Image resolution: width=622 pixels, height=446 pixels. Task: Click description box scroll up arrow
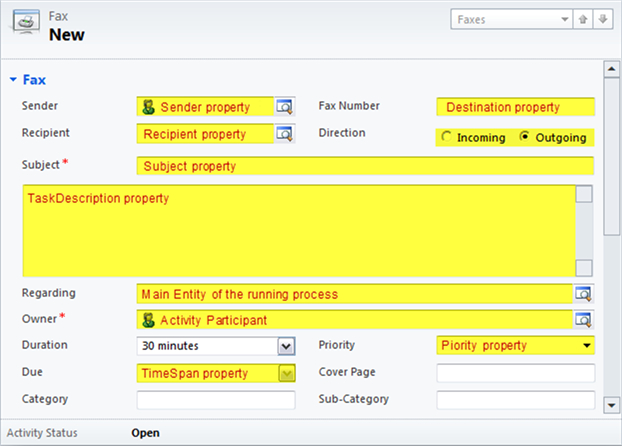point(584,194)
